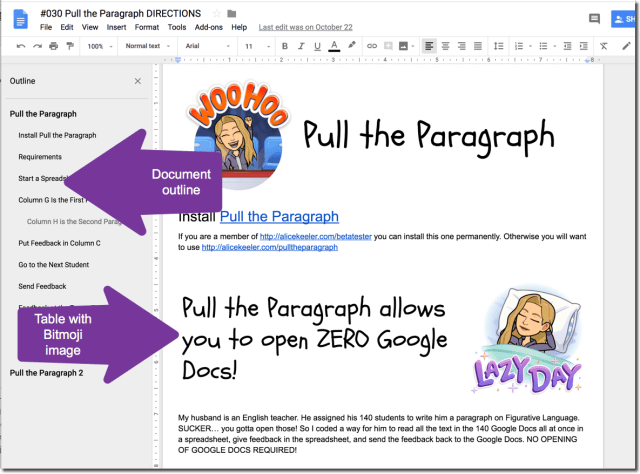Star the document title

[x=217, y=14]
